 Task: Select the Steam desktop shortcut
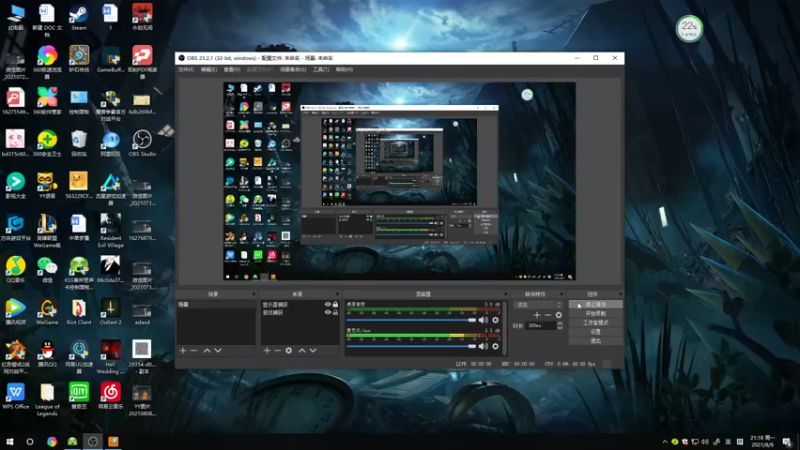(x=79, y=17)
